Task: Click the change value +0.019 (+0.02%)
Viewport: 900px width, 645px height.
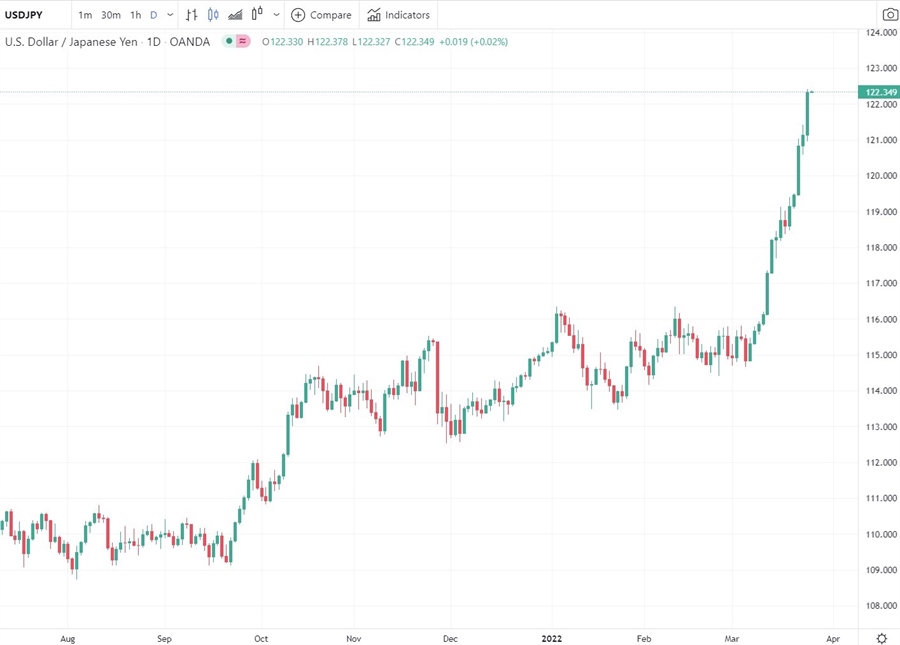Action: [x=474, y=42]
